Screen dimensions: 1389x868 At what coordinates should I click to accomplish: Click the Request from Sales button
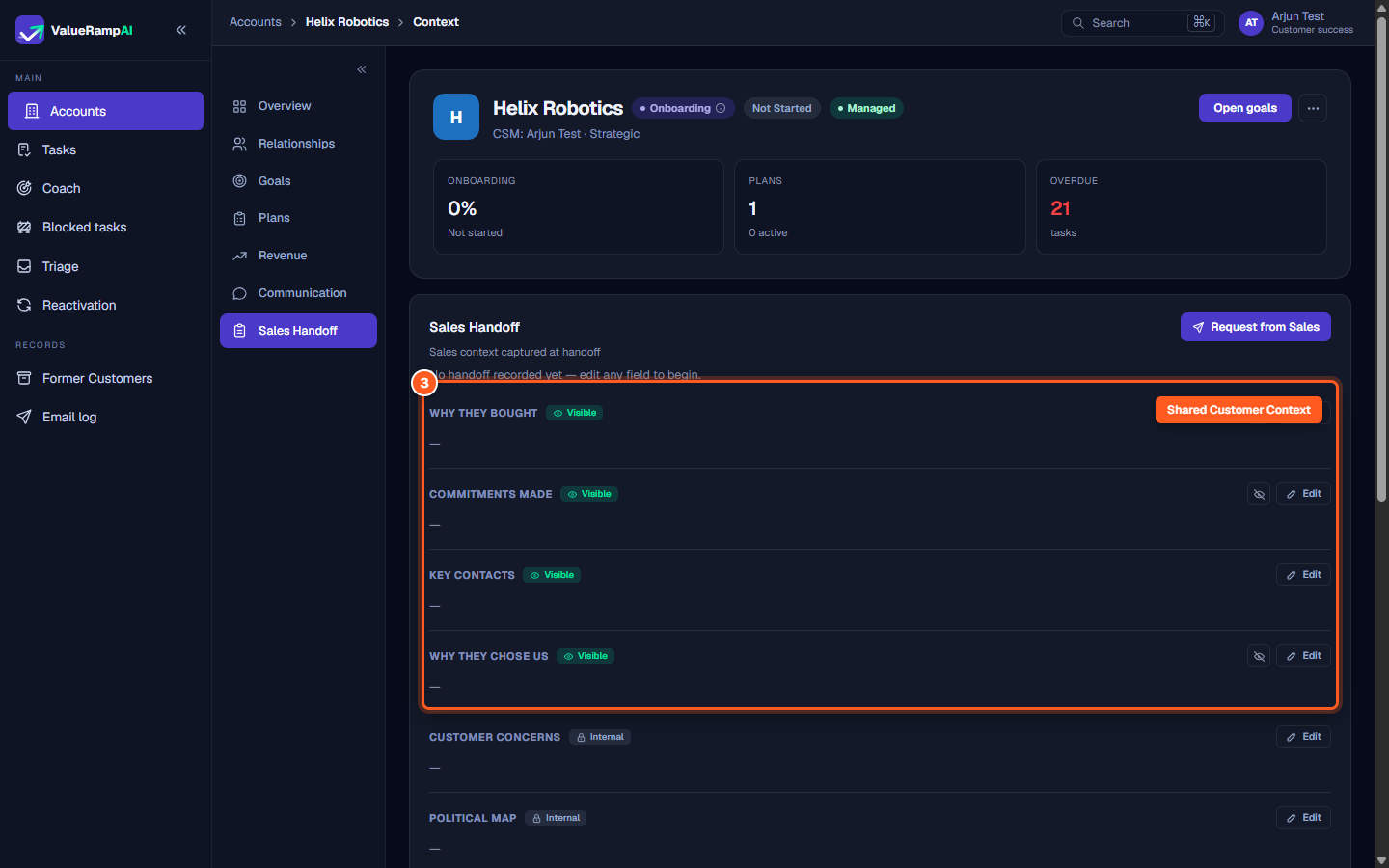tap(1256, 327)
